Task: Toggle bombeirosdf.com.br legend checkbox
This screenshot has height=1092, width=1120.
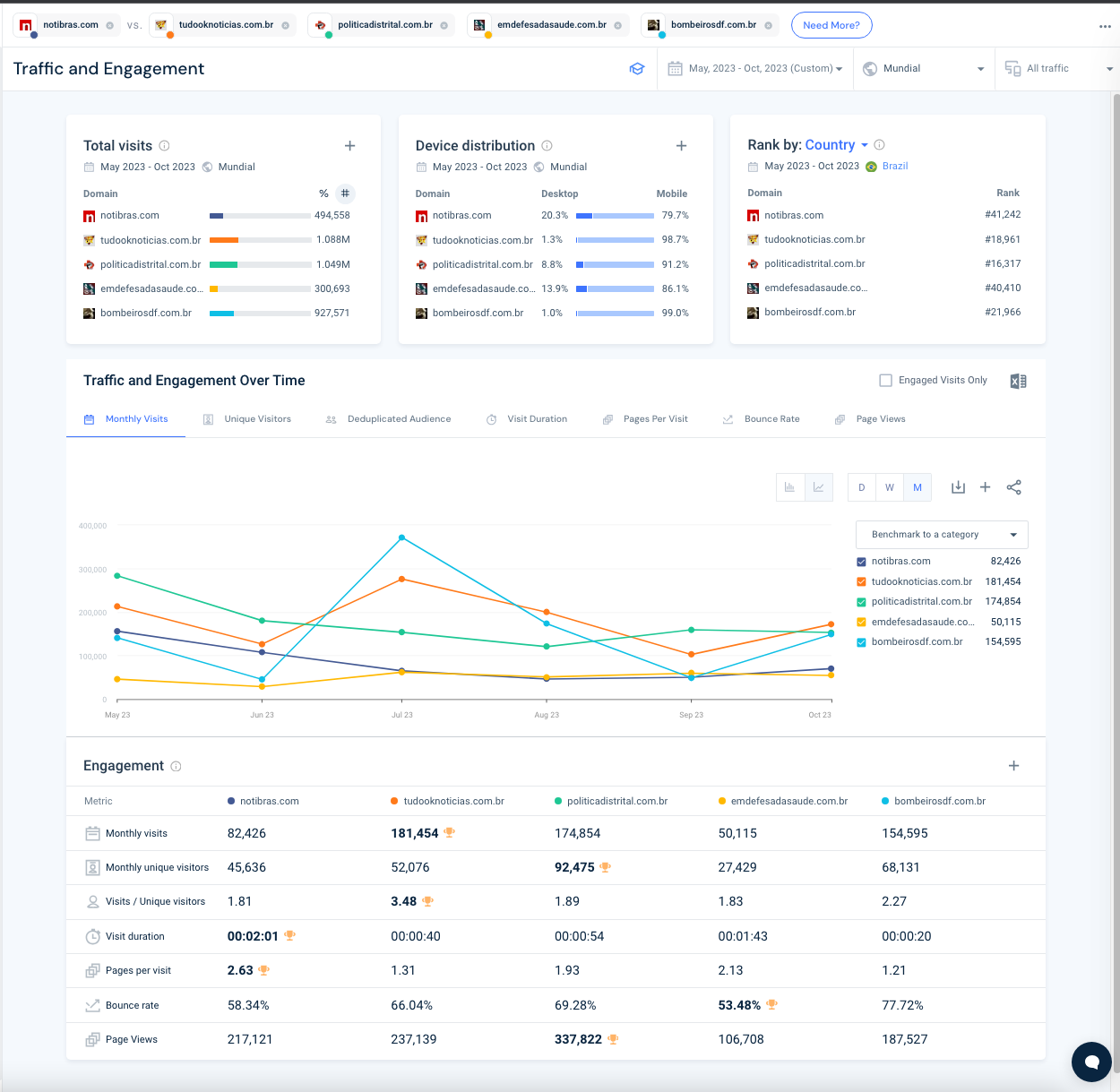Action: point(861,642)
